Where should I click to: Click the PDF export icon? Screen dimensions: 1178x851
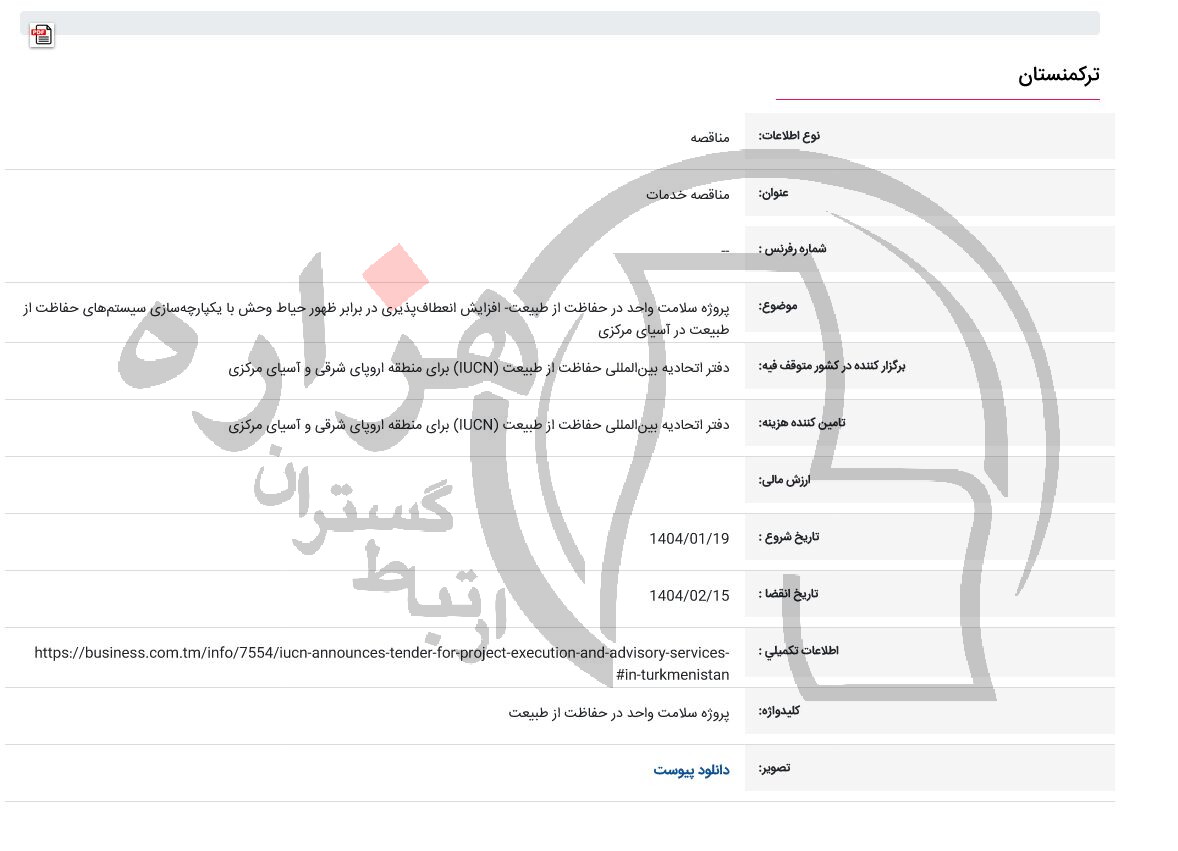click(x=41, y=36)
